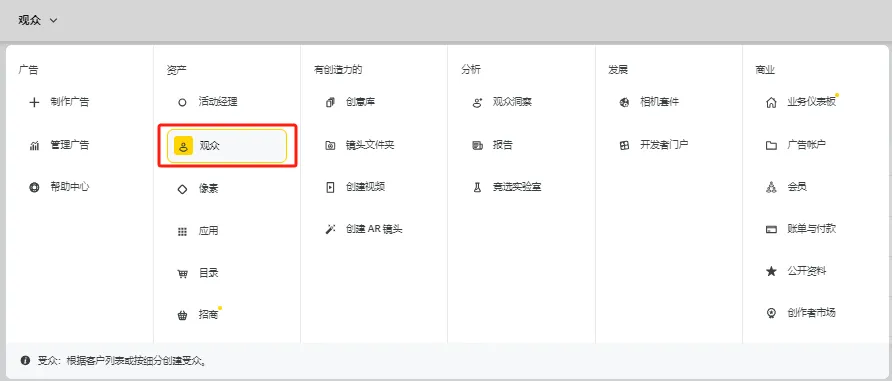This screenshot has width=892, height=381.
Task: Collapse the 观众 dropdown chevron at top
Action: (53, 20)
